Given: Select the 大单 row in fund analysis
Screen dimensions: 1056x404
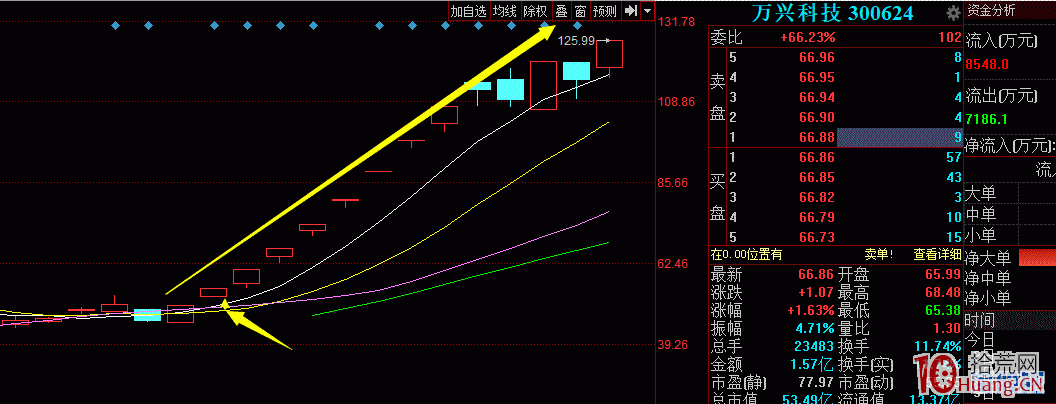Looking at the screenshot, I should (1010, 194).
